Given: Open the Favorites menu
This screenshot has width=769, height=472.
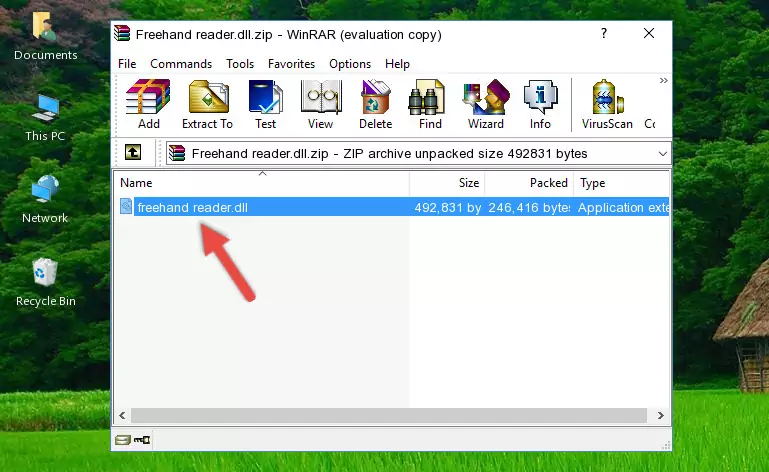Looking at the screenshot, I should [x=291, y=64].
